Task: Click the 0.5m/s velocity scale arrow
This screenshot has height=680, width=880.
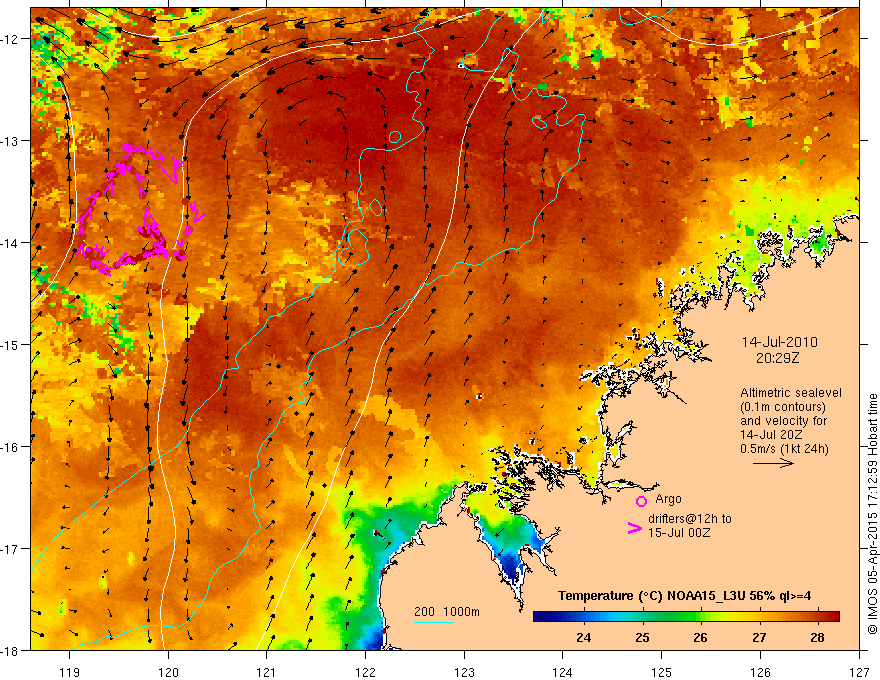Action: (773, 463)
